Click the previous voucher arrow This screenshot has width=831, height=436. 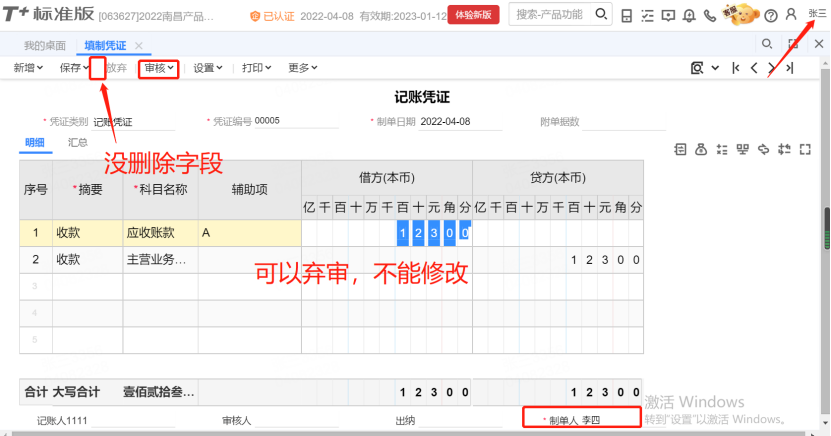755,68
